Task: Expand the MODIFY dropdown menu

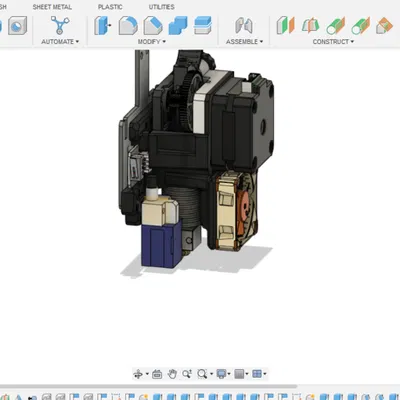Action: [x=152, y=42]
